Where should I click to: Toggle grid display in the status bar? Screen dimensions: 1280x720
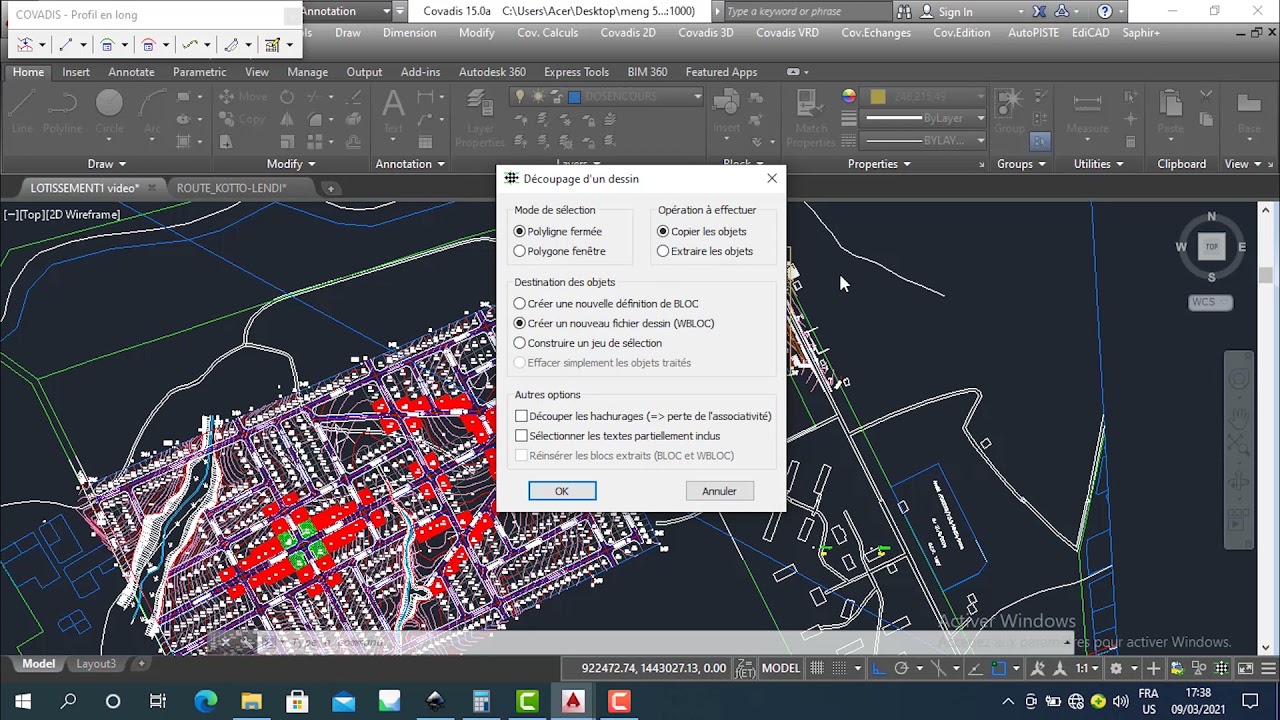pyautogui.click(x=817, y=668)
